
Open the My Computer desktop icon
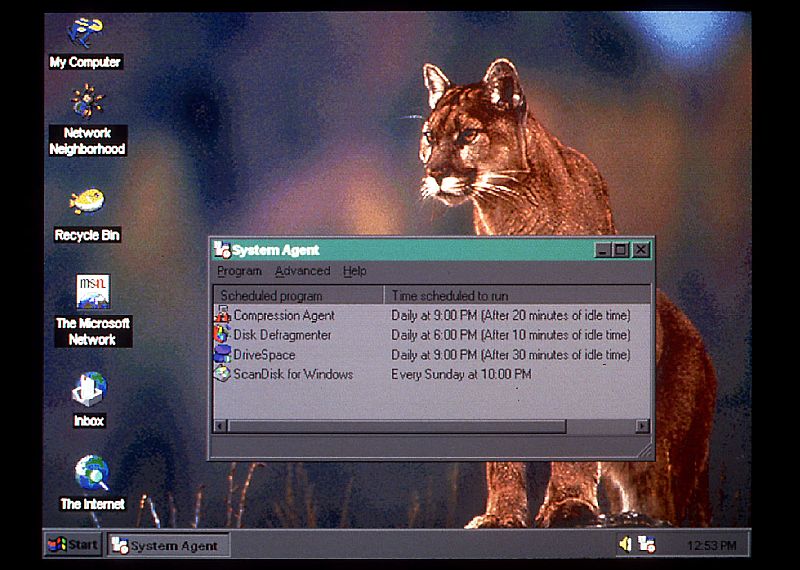(x=85, y=32)
